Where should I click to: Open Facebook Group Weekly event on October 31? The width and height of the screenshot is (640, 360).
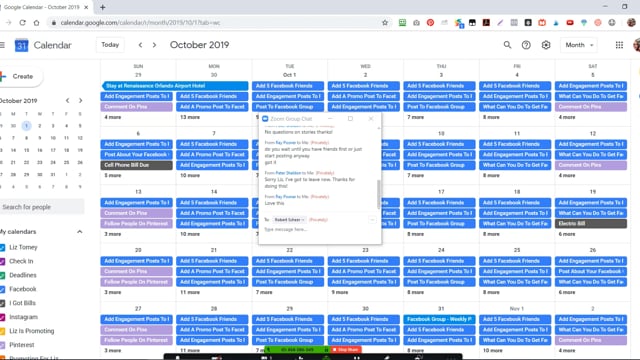440,319
